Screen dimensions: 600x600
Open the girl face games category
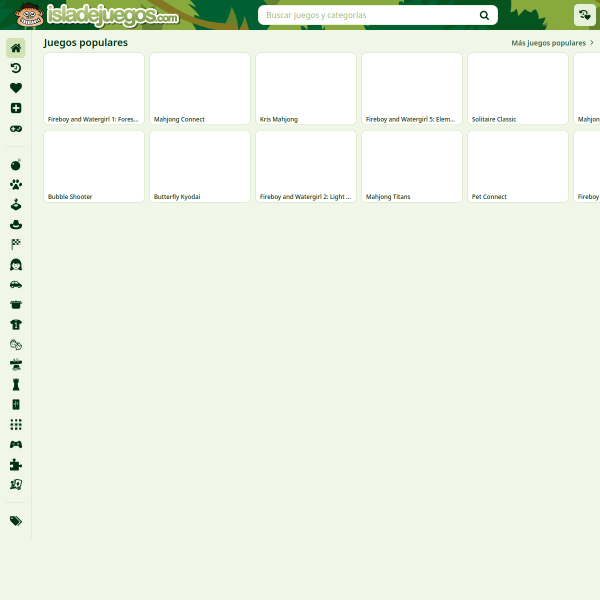point(16,265)
